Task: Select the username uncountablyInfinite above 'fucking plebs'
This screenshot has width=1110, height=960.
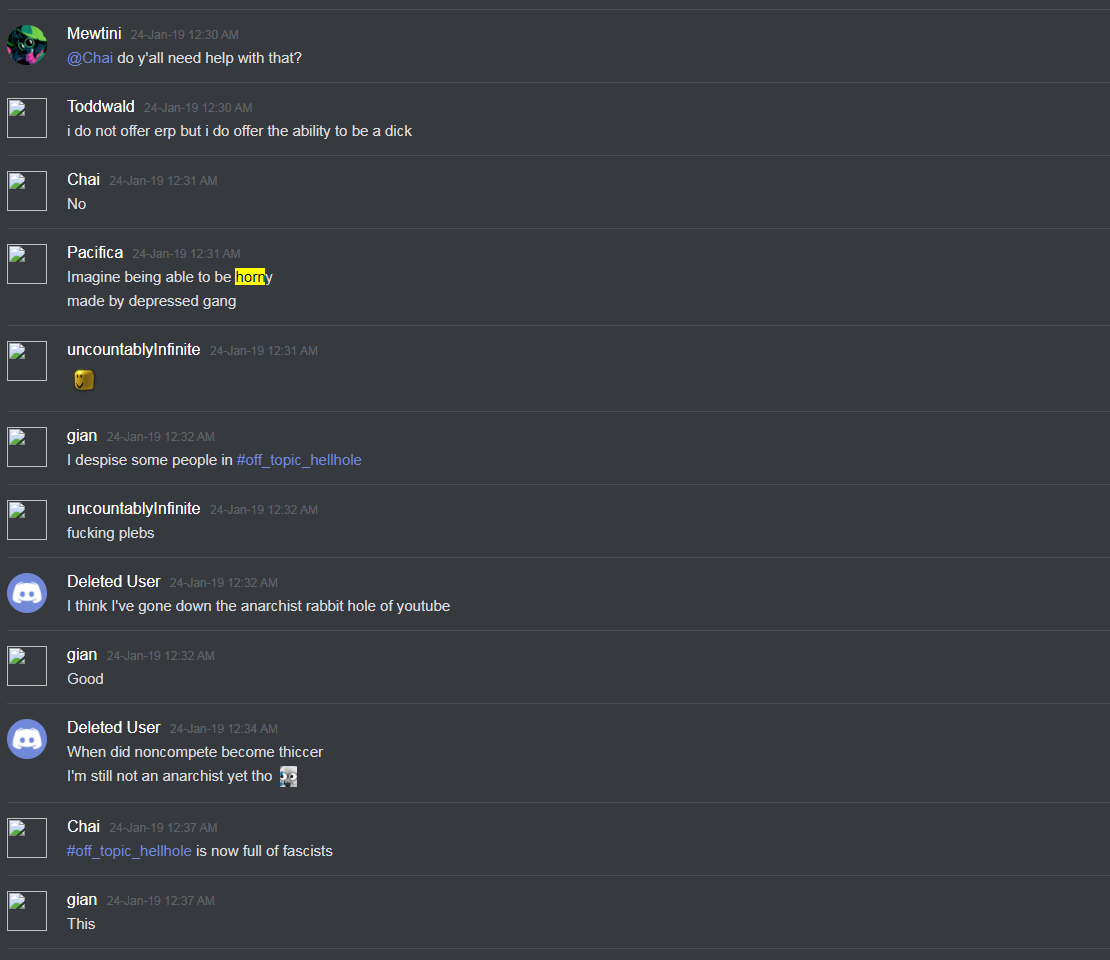Action: (134, 508)
